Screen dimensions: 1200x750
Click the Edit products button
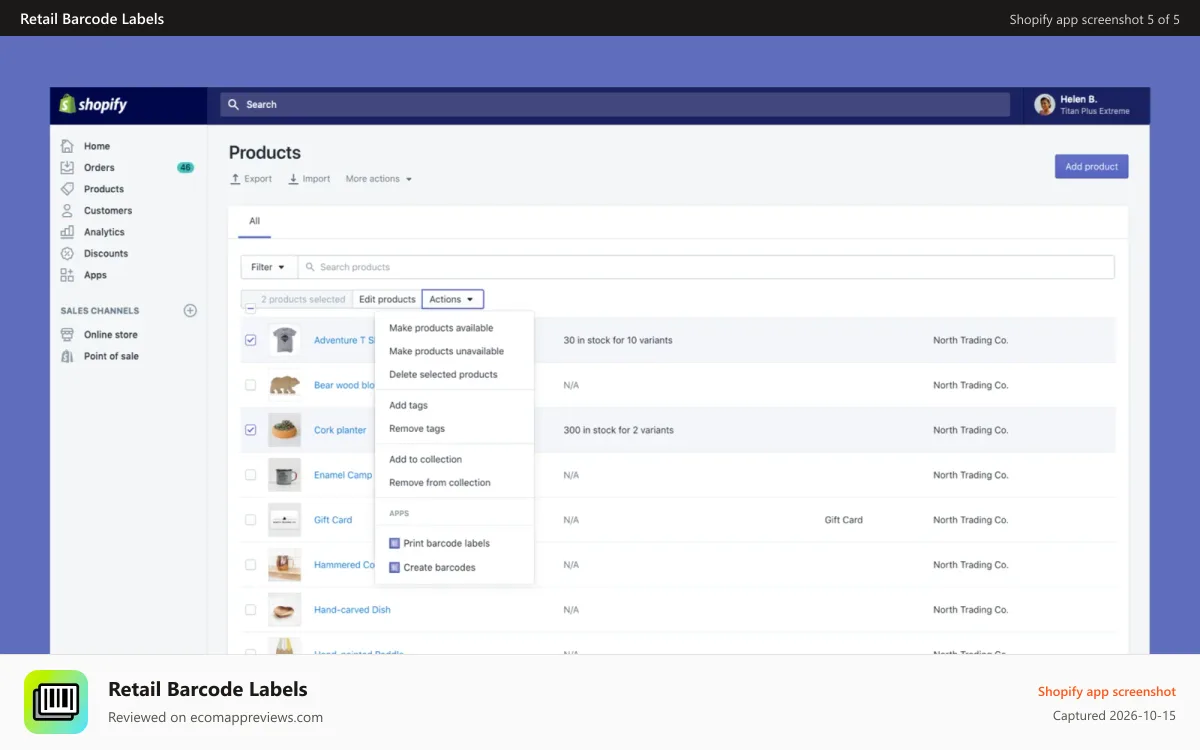[387, 299]
